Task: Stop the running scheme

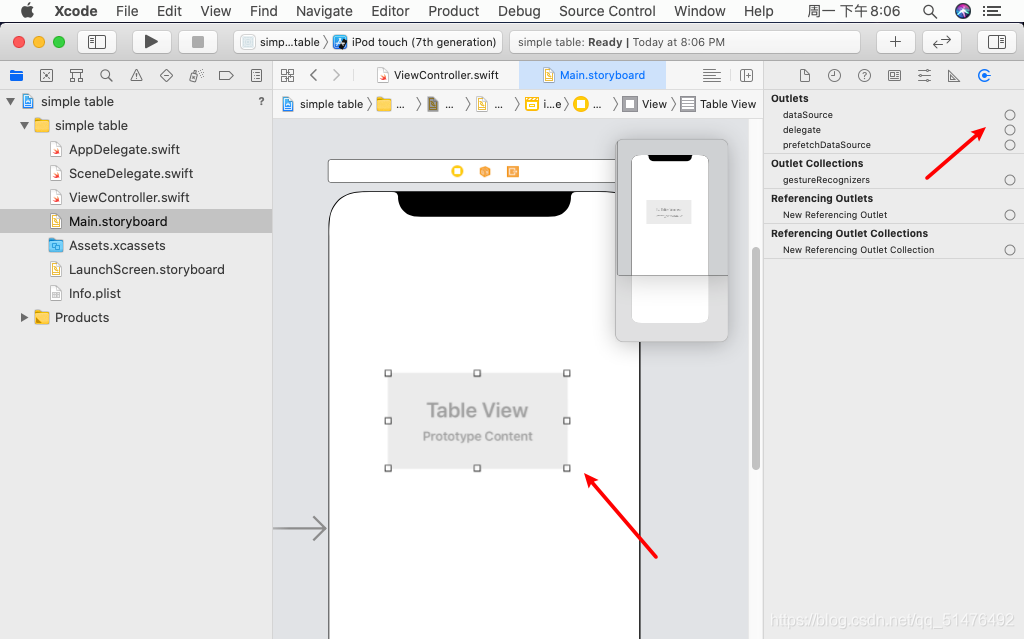Action: click(x=198, y=42)
